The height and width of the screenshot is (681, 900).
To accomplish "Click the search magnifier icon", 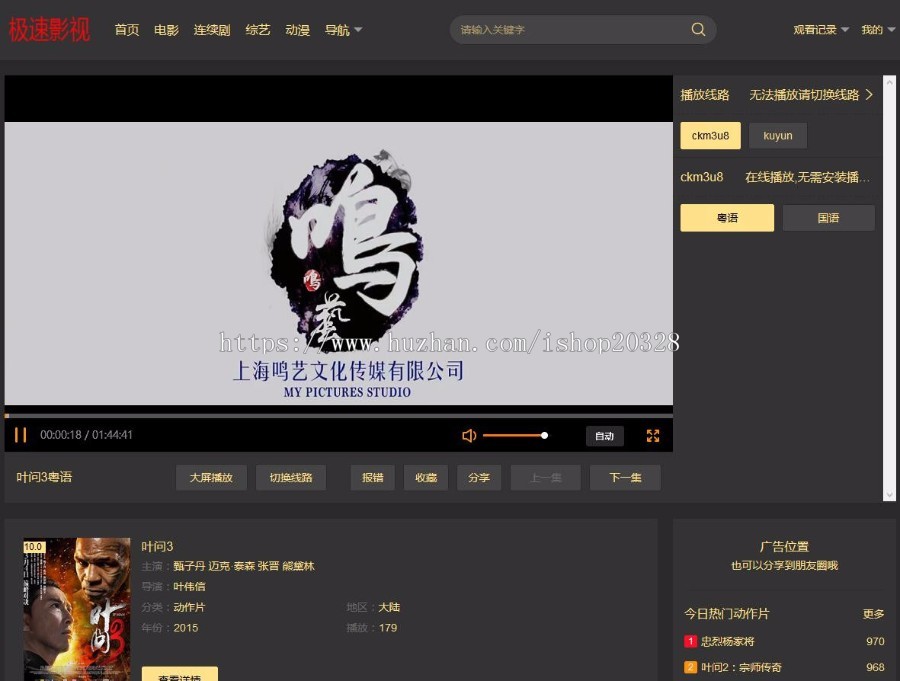I will 698,29.
